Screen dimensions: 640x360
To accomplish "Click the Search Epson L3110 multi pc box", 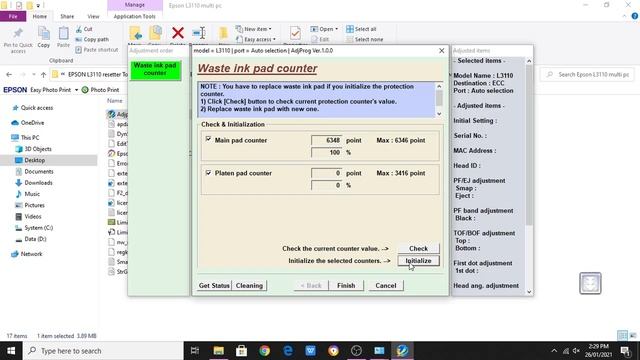I will (x=588, y=74).
